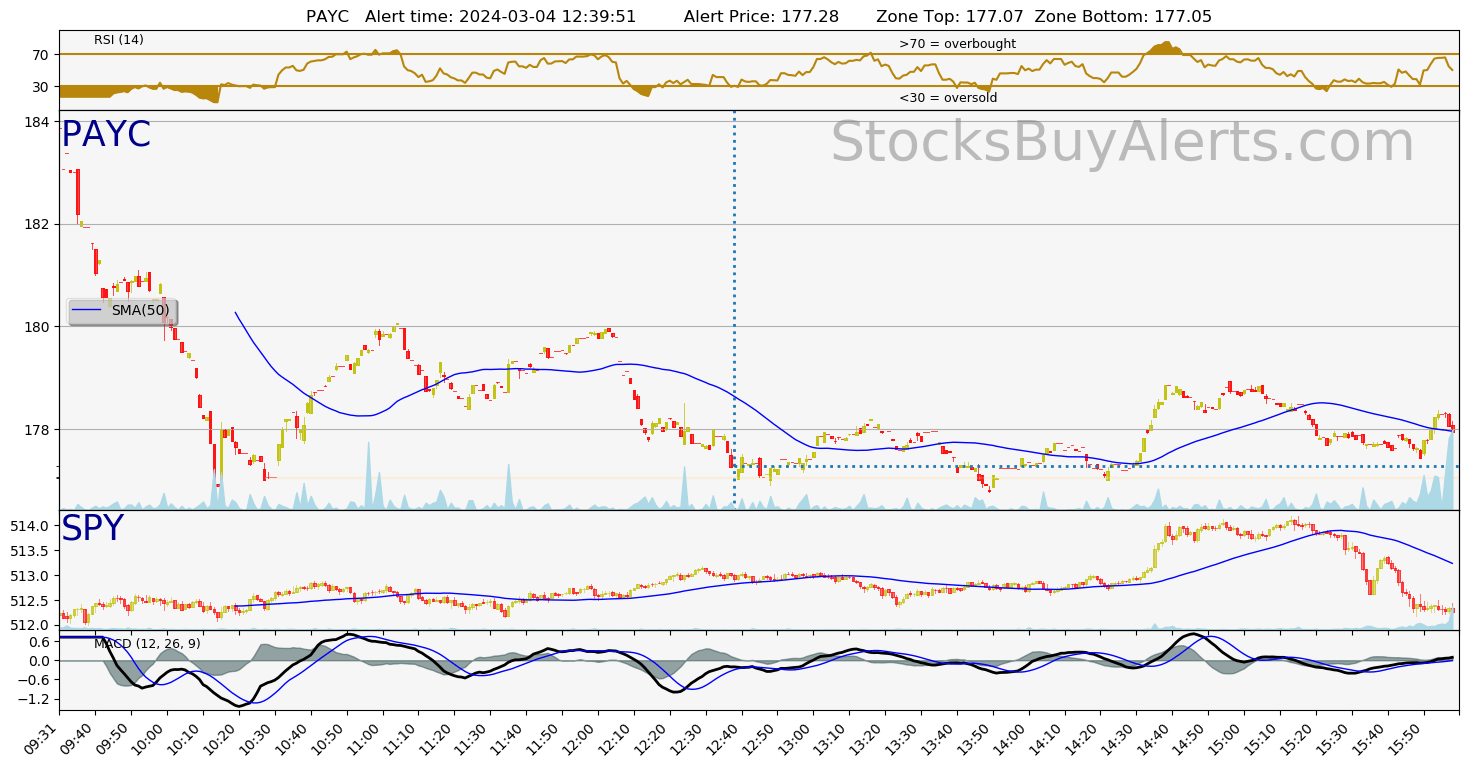
Task: Click the '<30 = oversold' annotation
Action: [948, 98]
